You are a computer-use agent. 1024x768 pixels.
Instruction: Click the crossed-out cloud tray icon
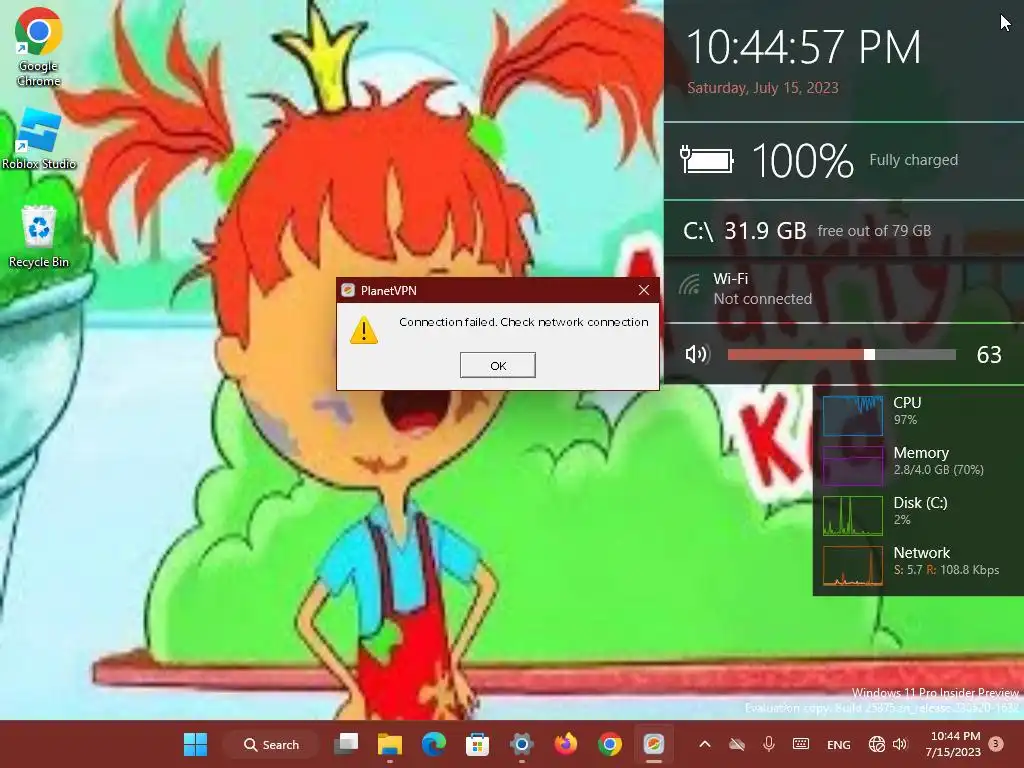pos(737,744)
